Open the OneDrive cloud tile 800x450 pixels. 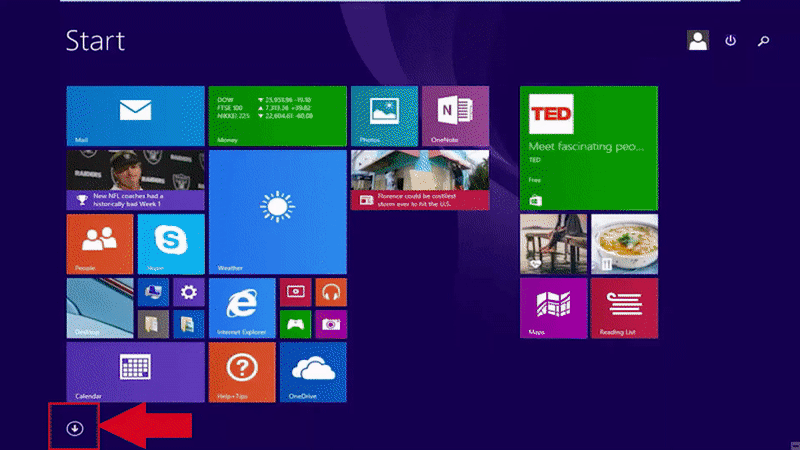[313, 372]
